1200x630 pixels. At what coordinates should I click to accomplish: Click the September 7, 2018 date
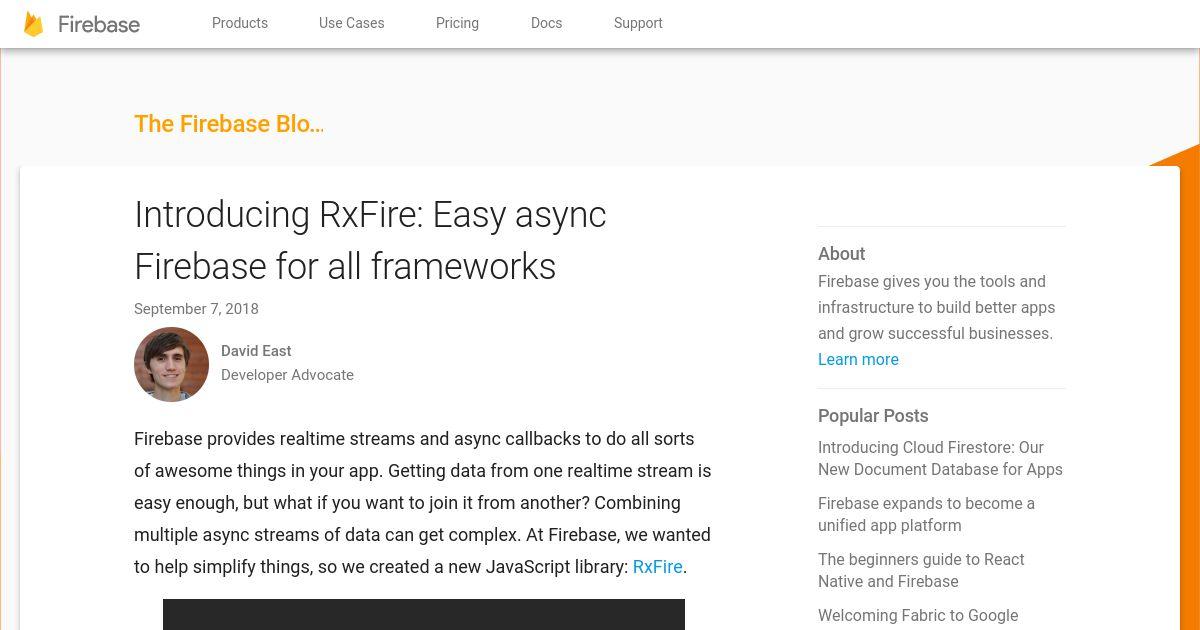(x=196, y=309)
